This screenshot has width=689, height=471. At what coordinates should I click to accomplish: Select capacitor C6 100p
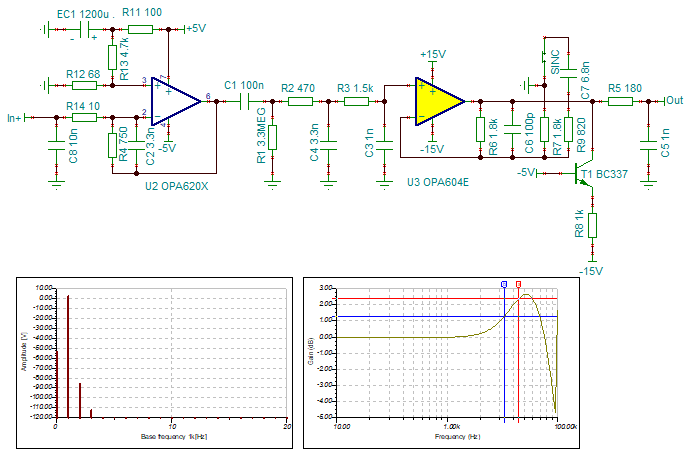(512, 129)
